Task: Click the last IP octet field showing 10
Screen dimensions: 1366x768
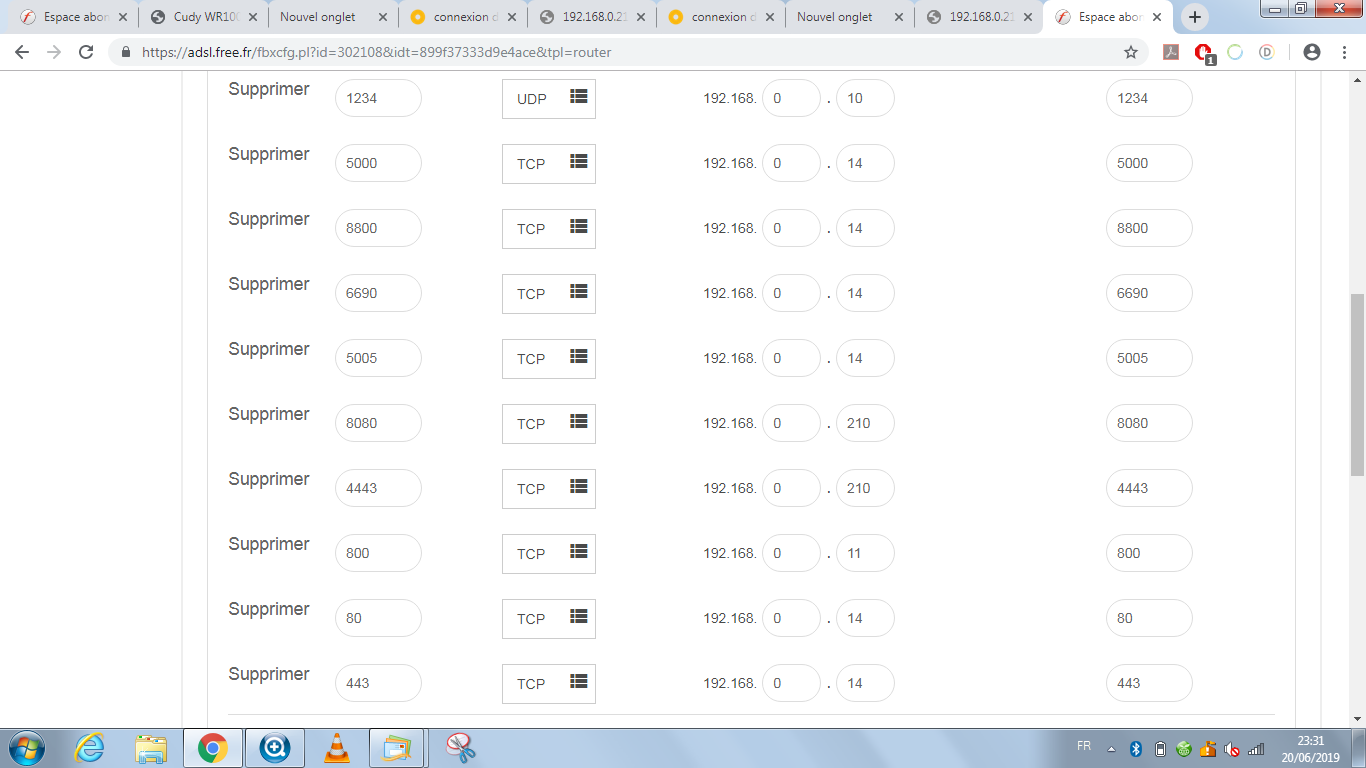Action: [865, 98]
